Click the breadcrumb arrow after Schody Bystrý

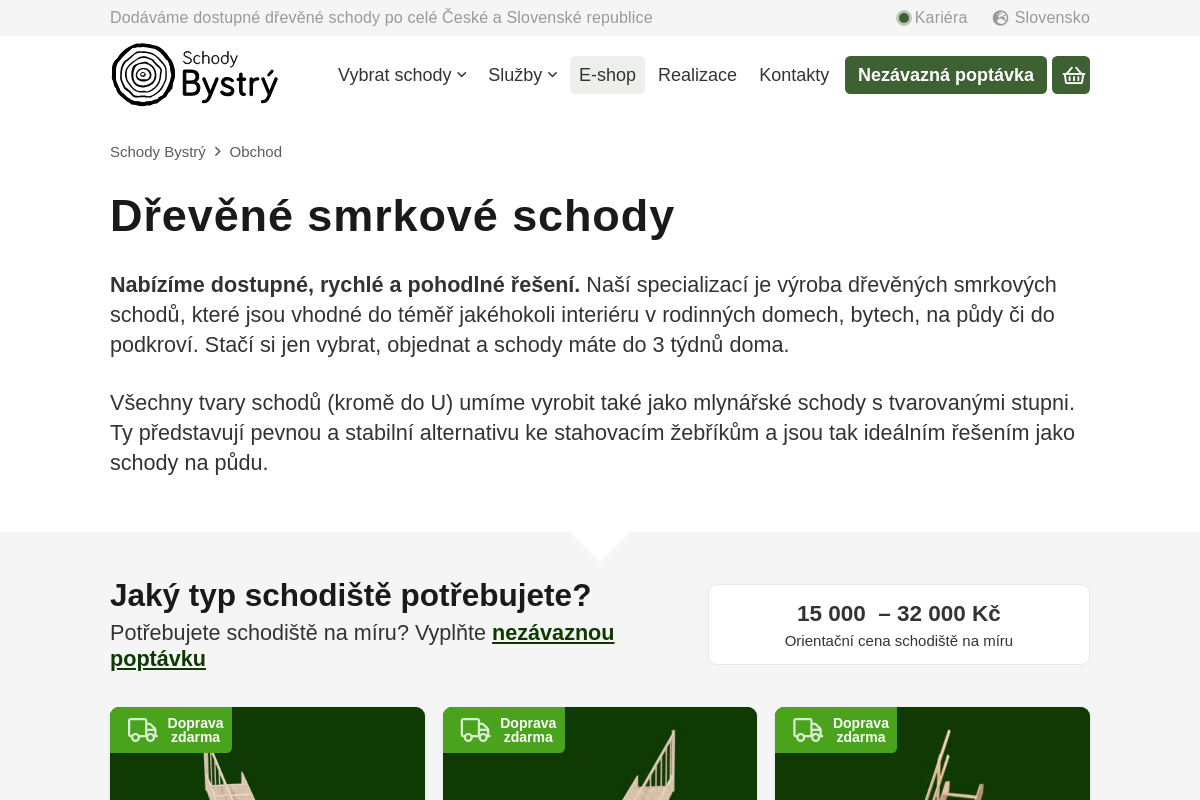(x=219, y=151)
